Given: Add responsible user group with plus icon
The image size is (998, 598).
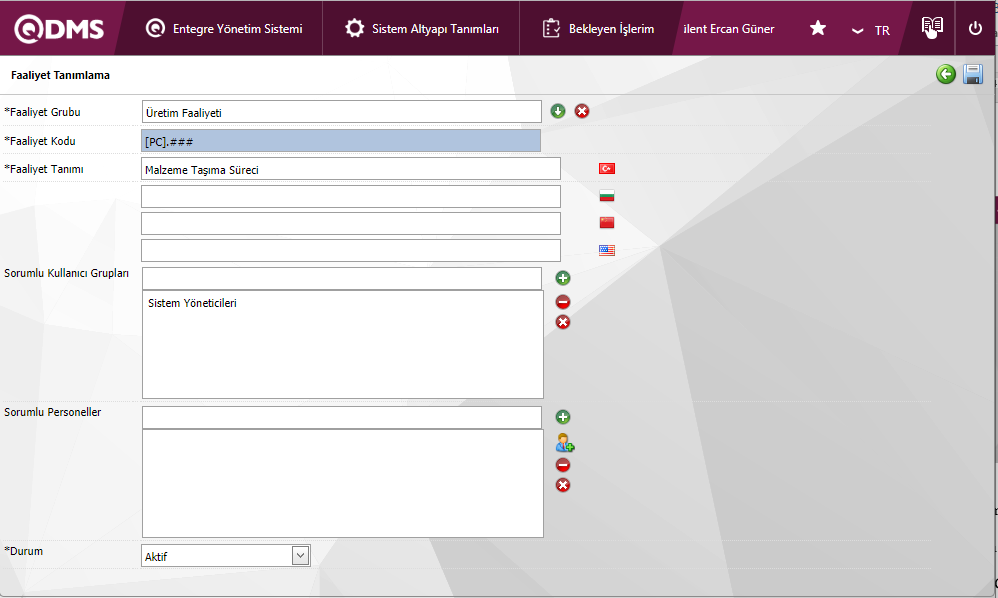Looking at the screenshot, I should pyautogui.click(x=563, y=278).
